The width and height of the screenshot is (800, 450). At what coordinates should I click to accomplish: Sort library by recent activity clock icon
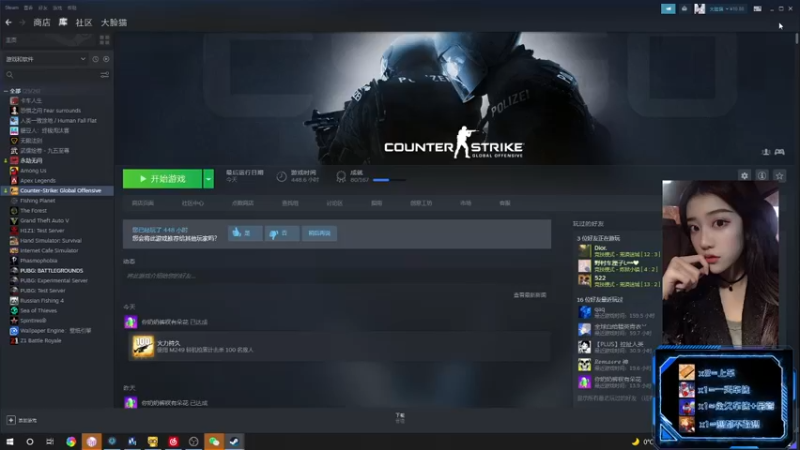point(95,59)
